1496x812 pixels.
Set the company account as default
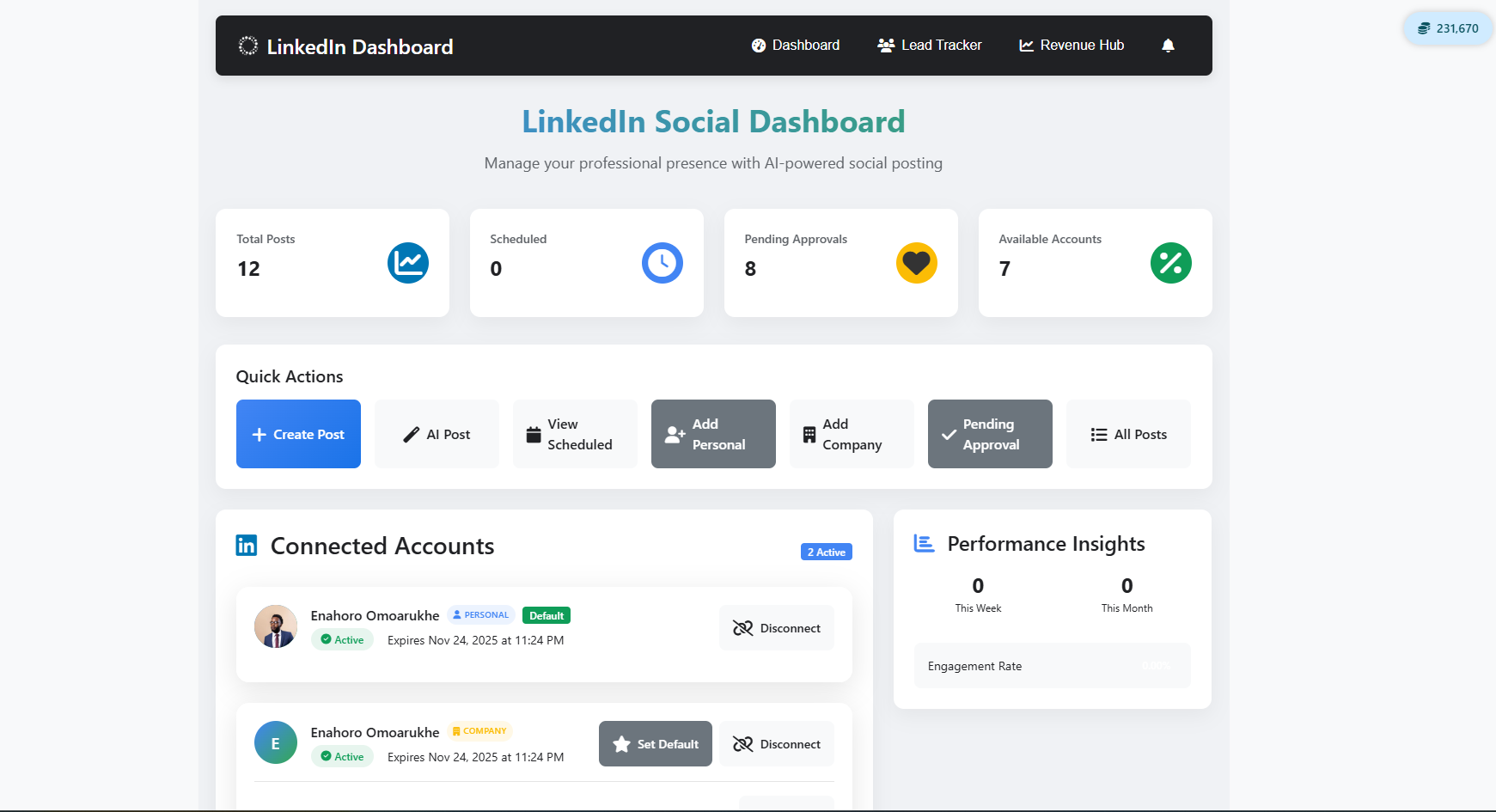pos(656,744)
